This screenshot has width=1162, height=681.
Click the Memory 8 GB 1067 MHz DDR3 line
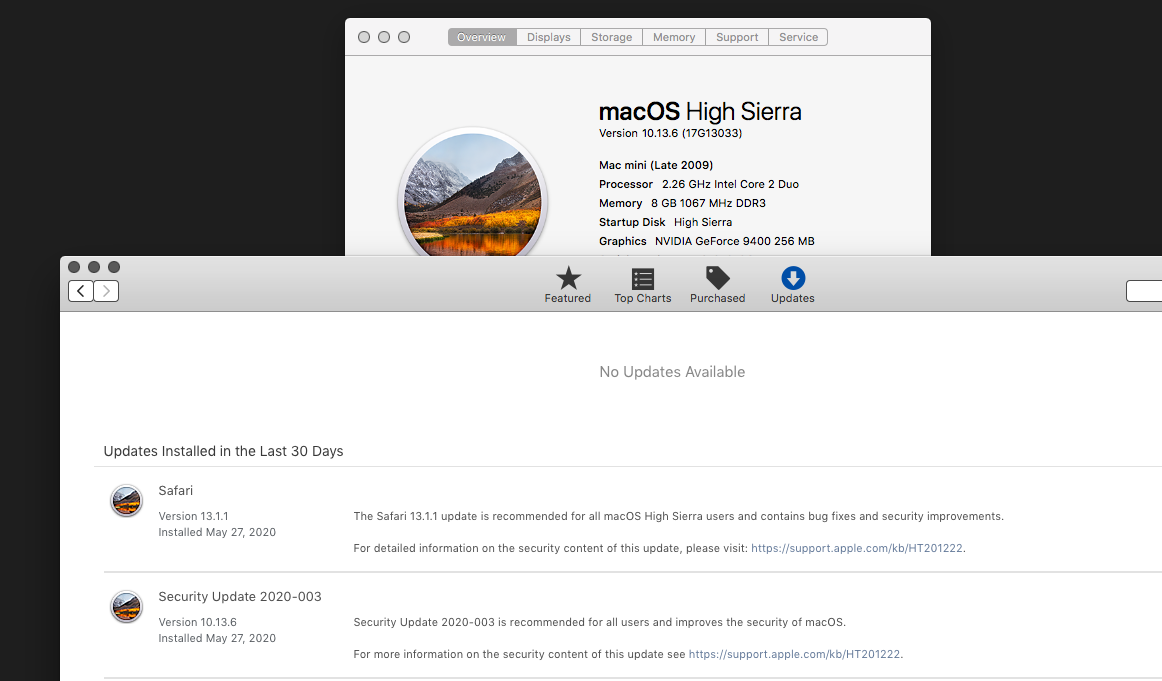click(683, 203)
